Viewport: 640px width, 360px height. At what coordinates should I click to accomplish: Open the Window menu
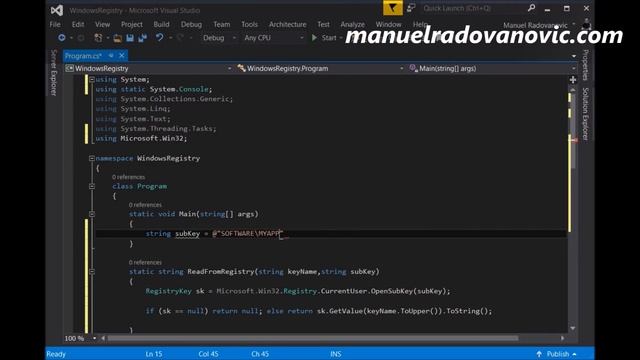389,24
